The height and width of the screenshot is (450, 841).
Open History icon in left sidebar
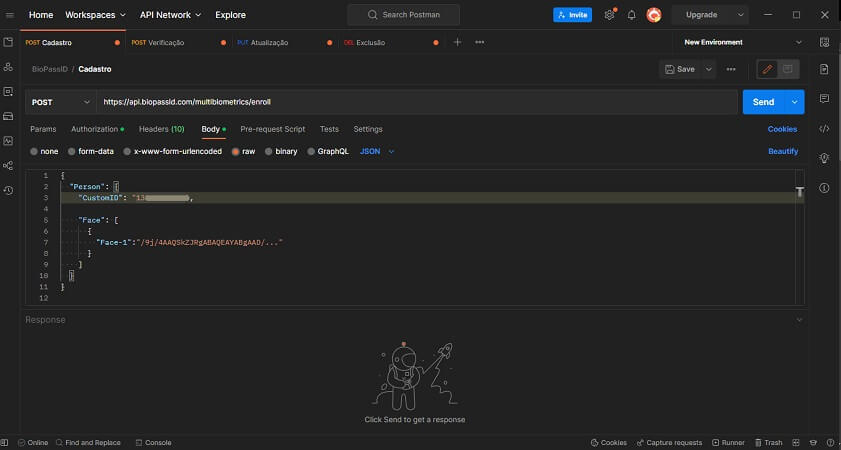click(x=8, y=190)
